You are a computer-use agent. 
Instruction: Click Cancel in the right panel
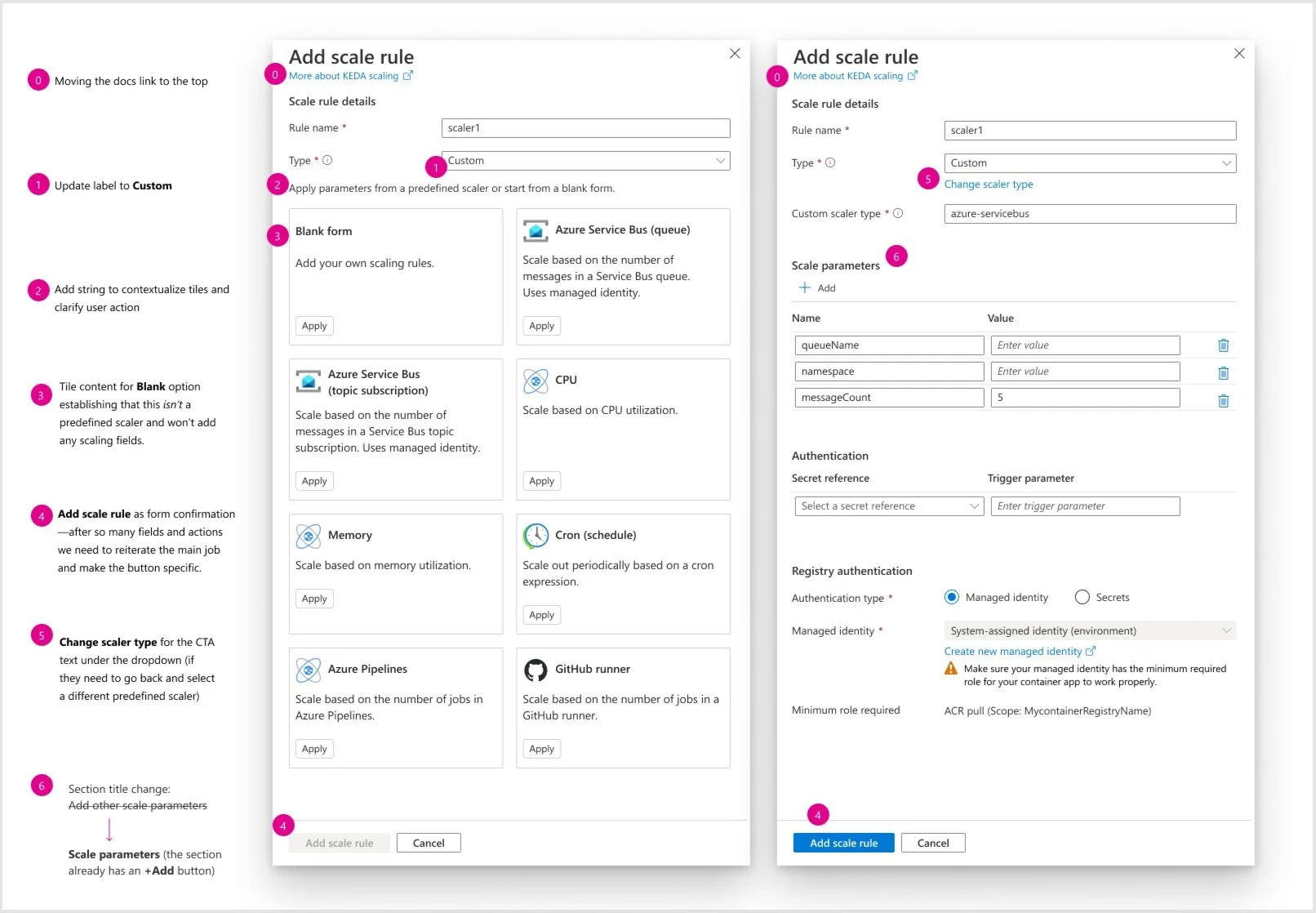tap(933, 843)
